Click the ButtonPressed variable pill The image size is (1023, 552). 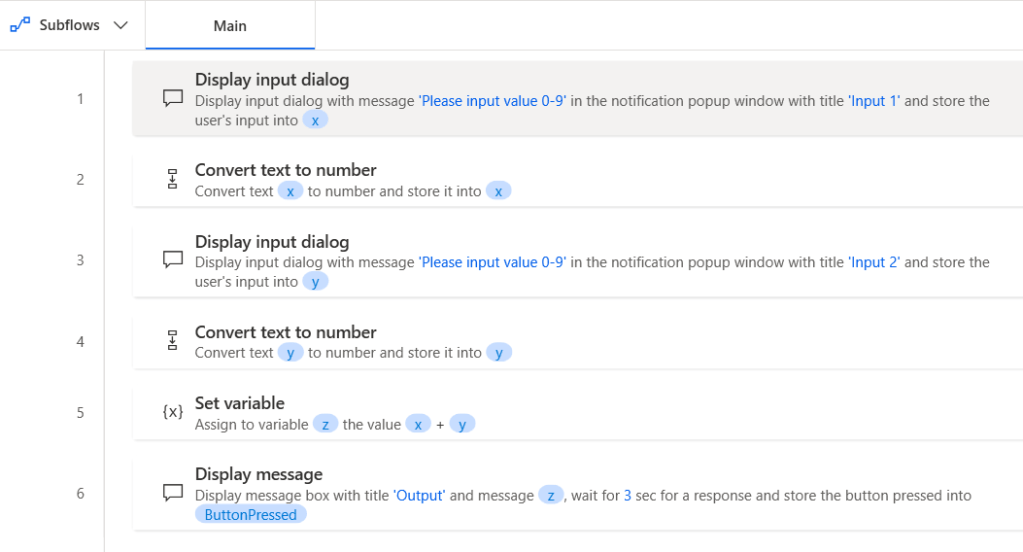pos(251,515)
